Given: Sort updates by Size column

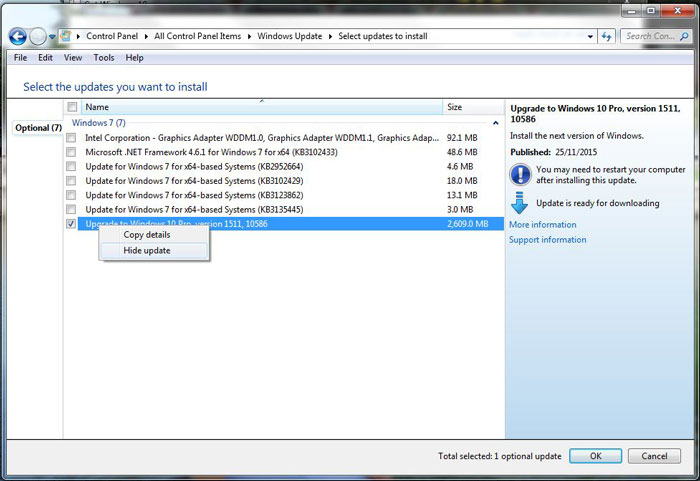Looking at the screenshot, I should coord(473,107).
